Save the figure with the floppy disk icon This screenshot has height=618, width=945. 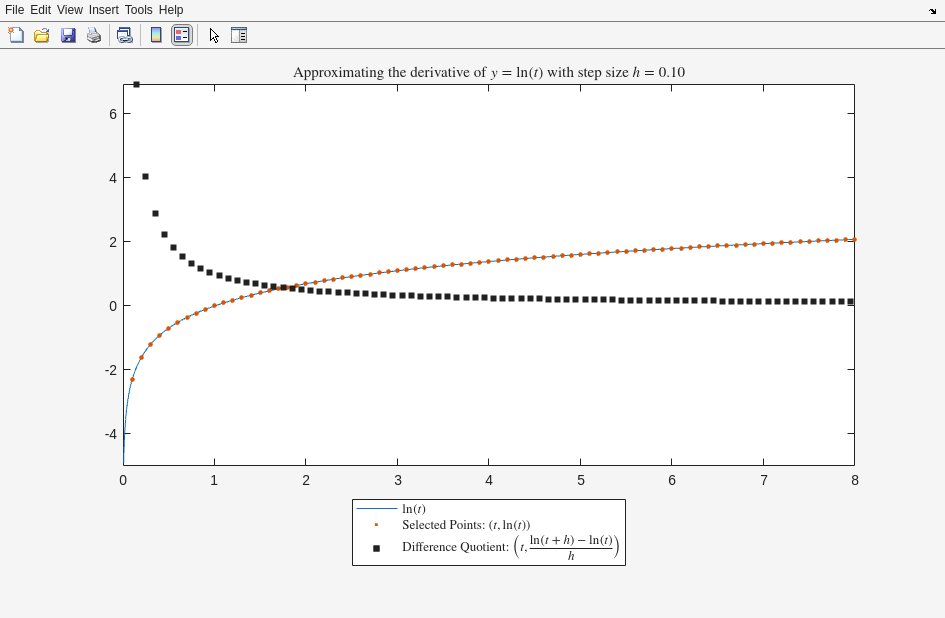coord(68,35)
